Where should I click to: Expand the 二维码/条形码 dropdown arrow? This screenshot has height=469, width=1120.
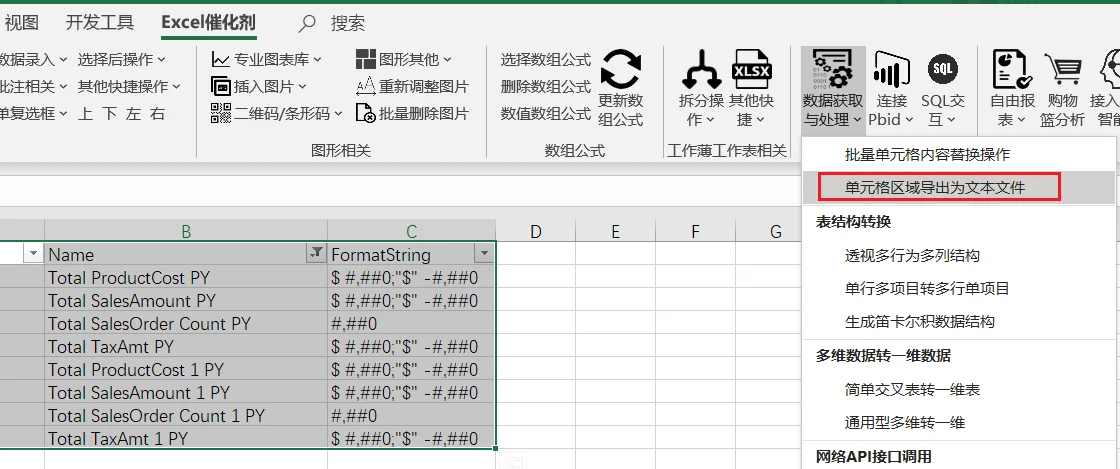338,114
